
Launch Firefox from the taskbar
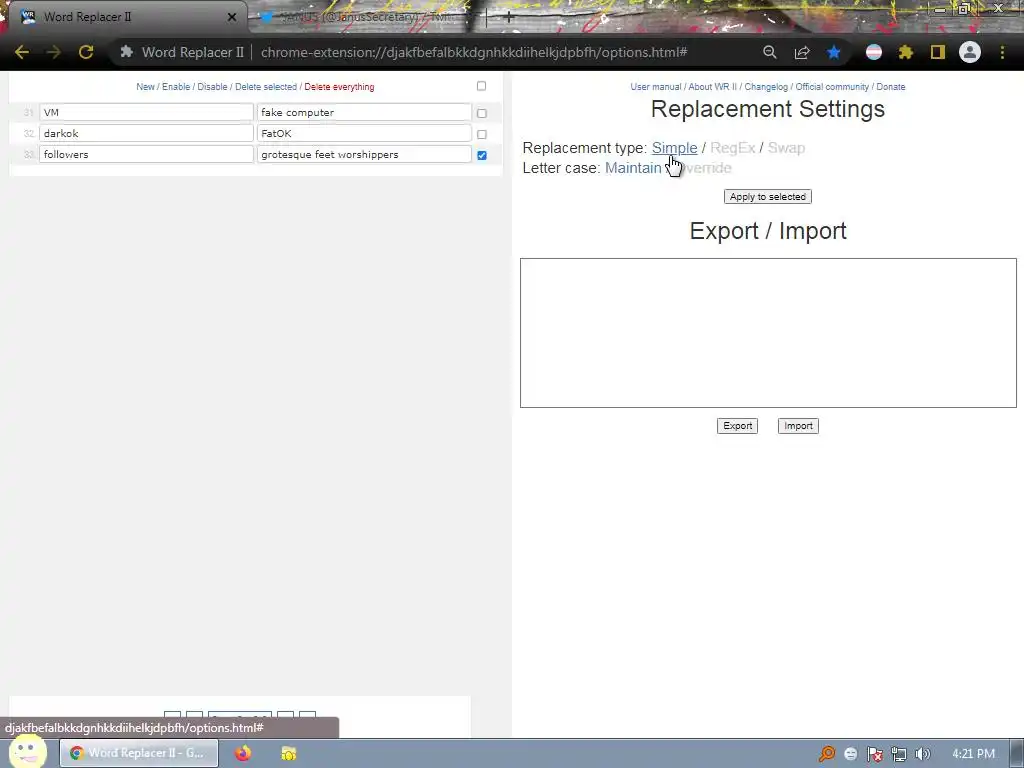pyautogui.click(x=243, y=753)
